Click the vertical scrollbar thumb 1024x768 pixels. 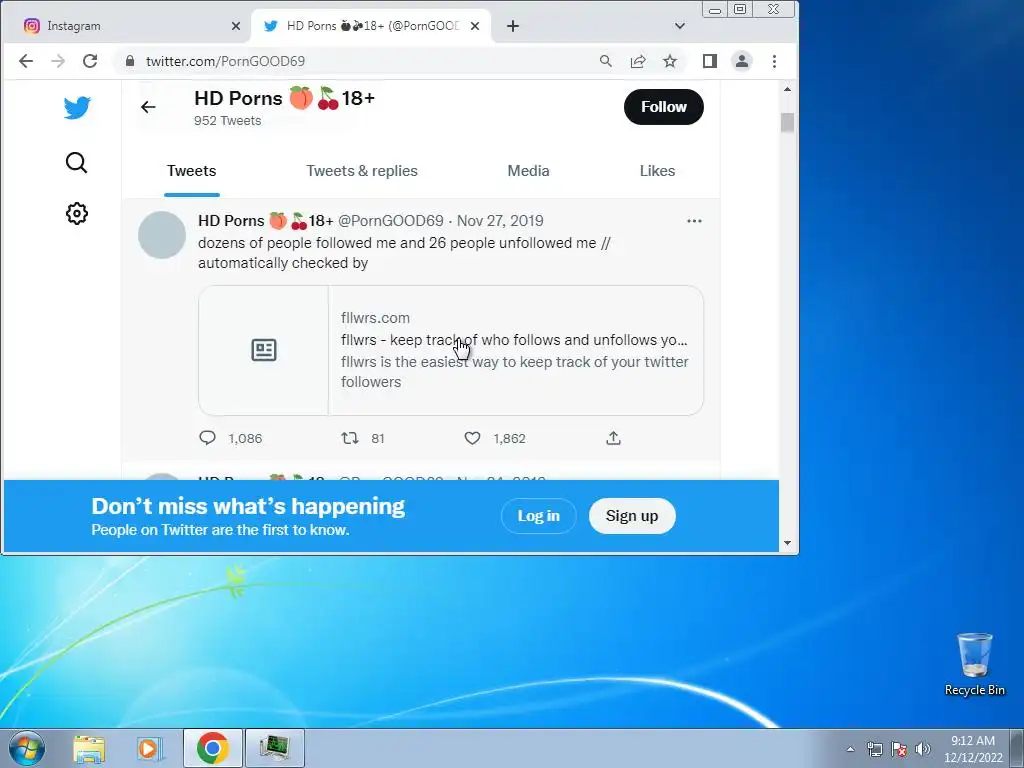click(788, 123)
